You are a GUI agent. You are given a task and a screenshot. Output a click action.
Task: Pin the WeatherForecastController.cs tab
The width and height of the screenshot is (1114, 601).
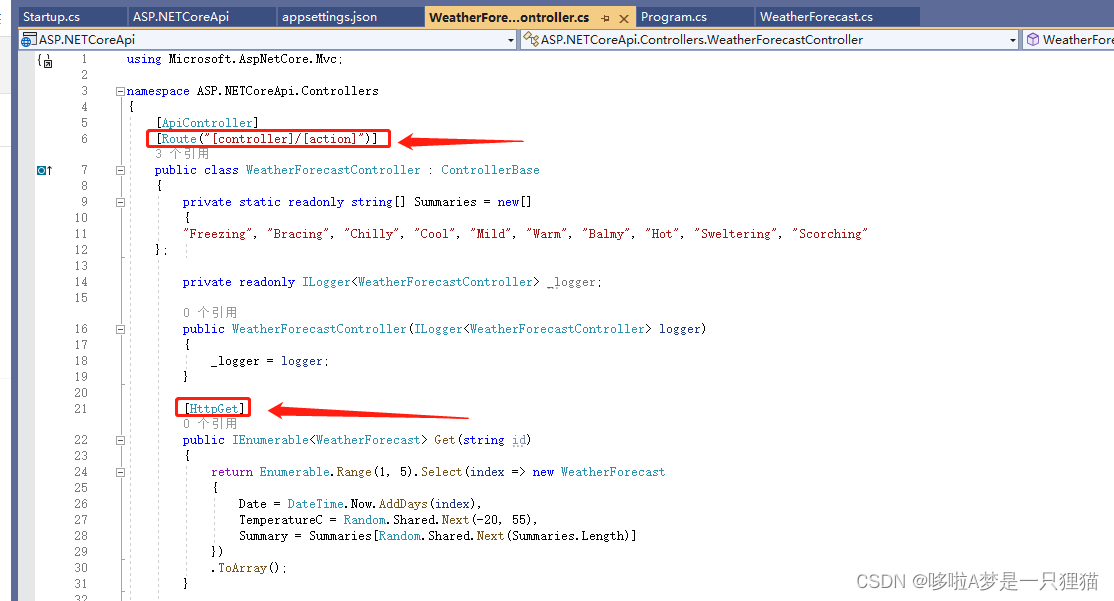tap(605, 18)
